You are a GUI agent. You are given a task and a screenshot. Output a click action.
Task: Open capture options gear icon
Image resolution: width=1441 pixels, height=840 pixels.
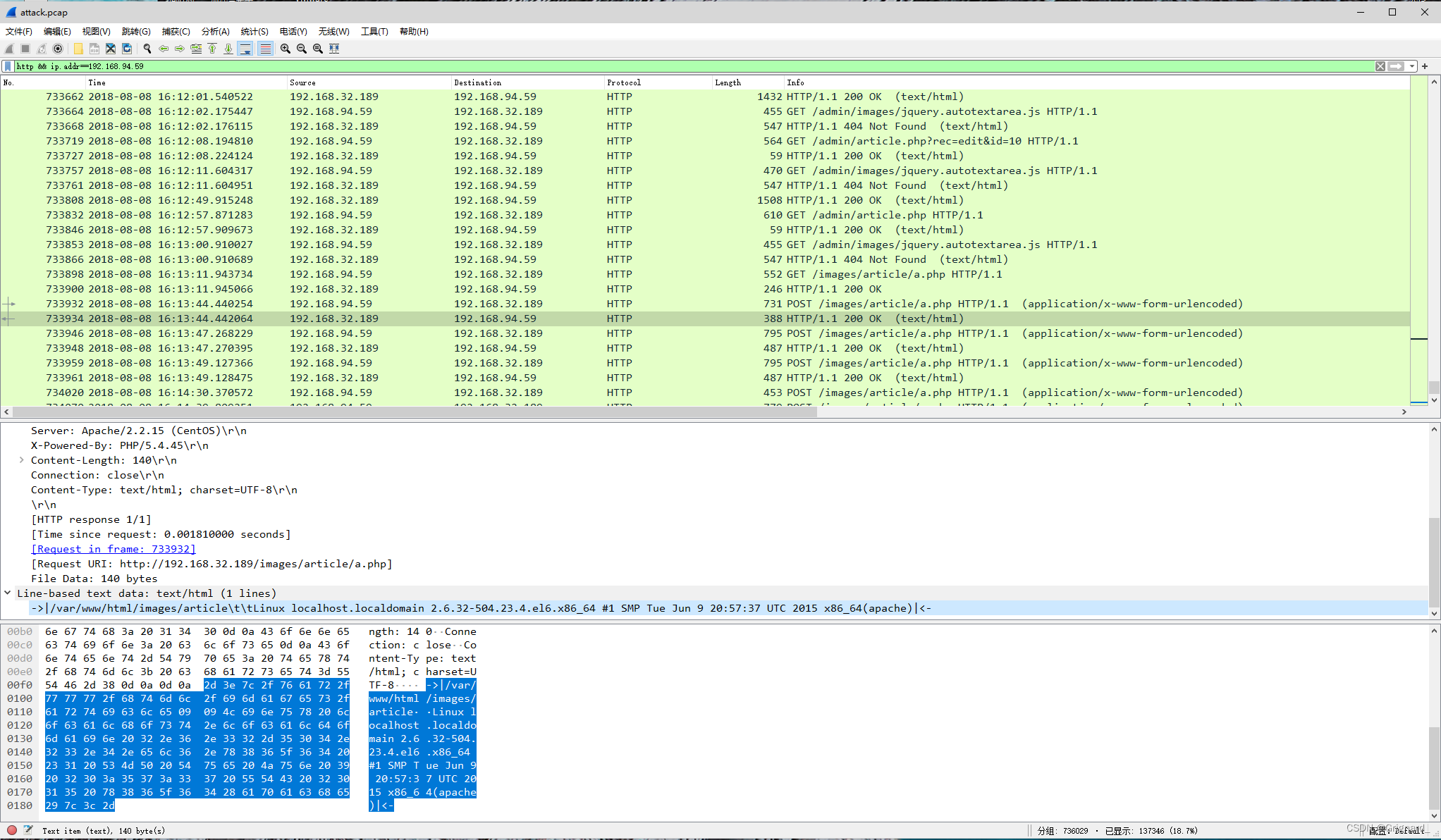(x=58, y=49)
